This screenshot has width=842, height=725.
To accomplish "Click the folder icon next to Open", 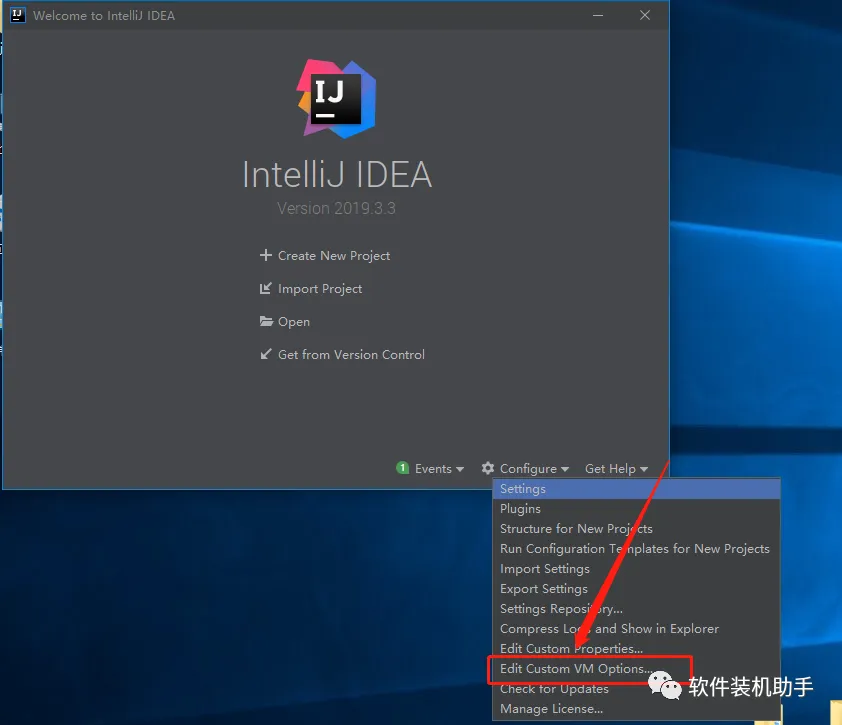I will (266, 321).
